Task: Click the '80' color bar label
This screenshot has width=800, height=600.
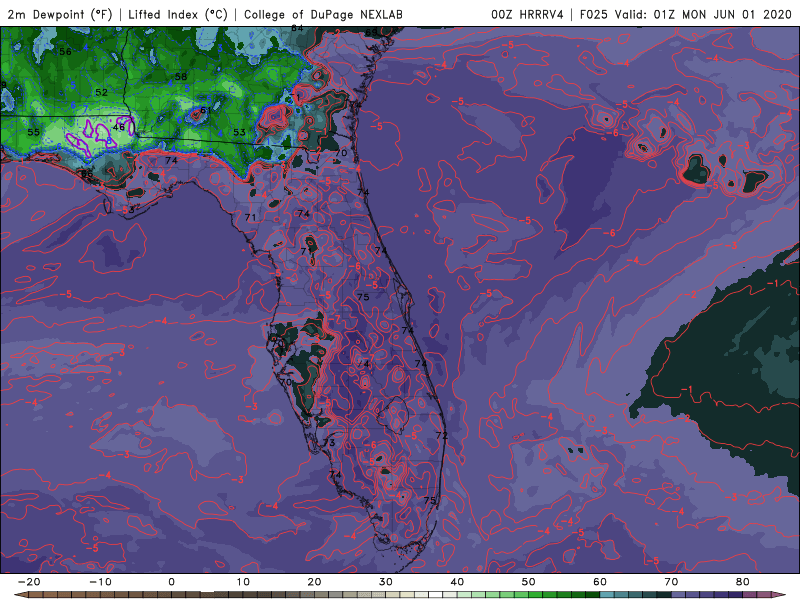Action: [x=743, y=582]
